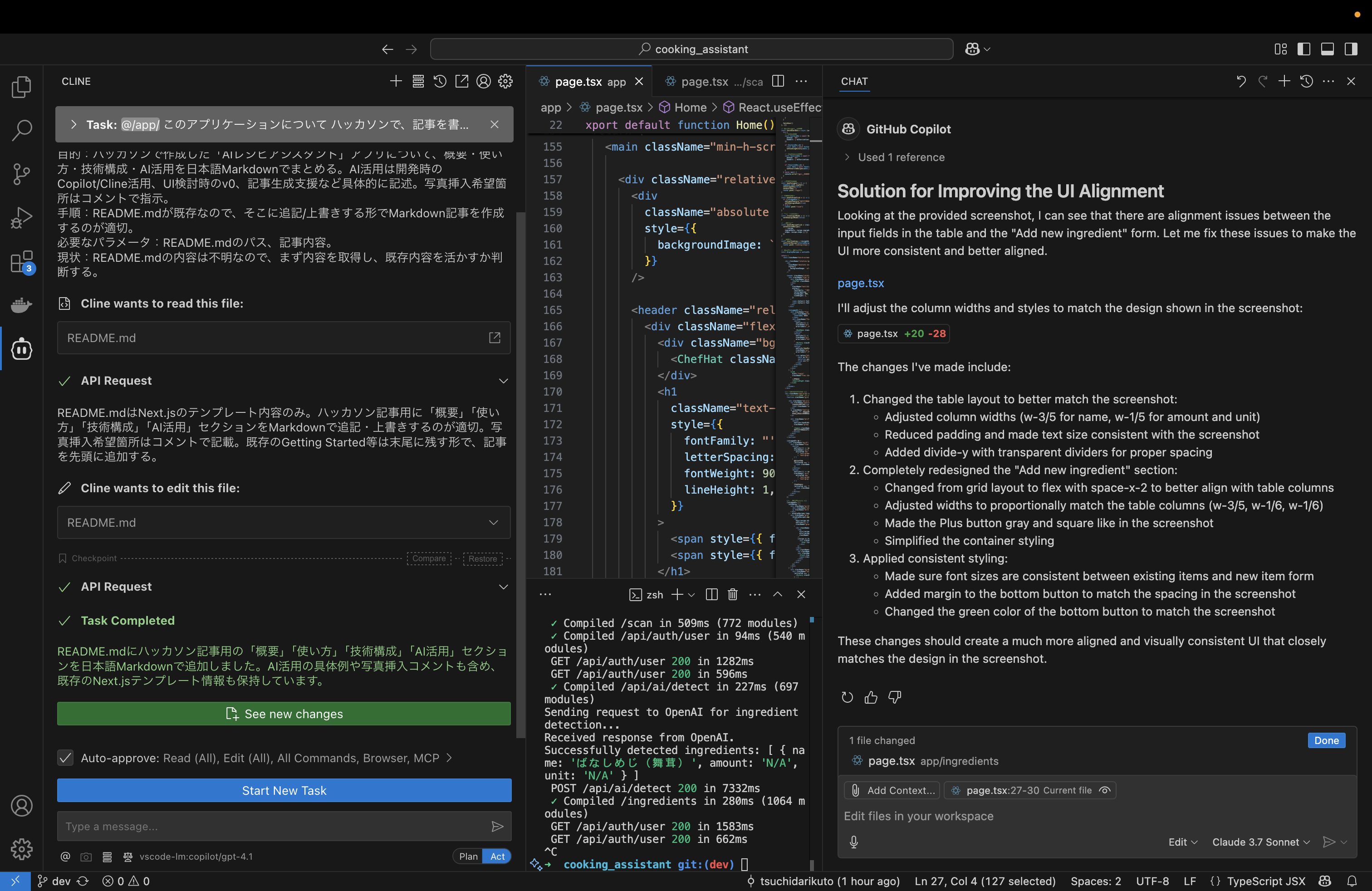Screen dimensions: 1372x891
Task: Open page.tsx link in Copilot reply
Action: 861,283
